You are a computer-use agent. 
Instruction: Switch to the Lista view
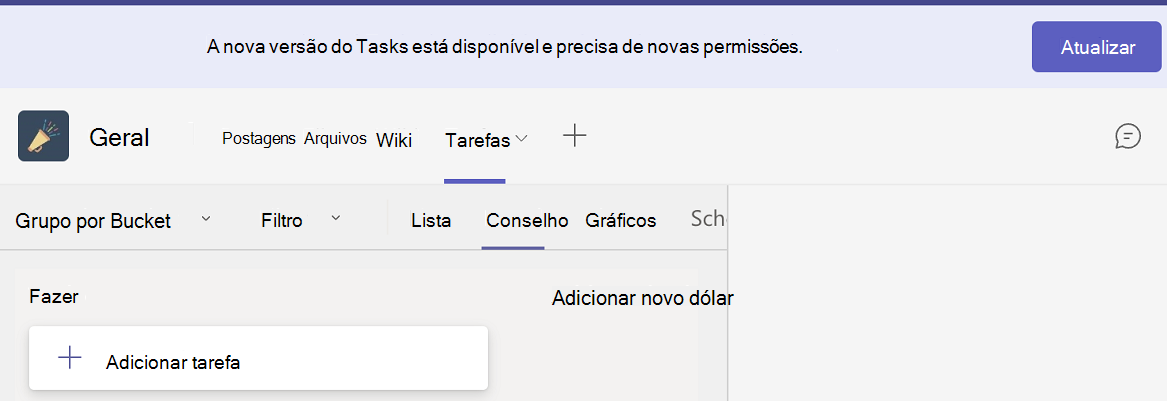coord(431,221)
